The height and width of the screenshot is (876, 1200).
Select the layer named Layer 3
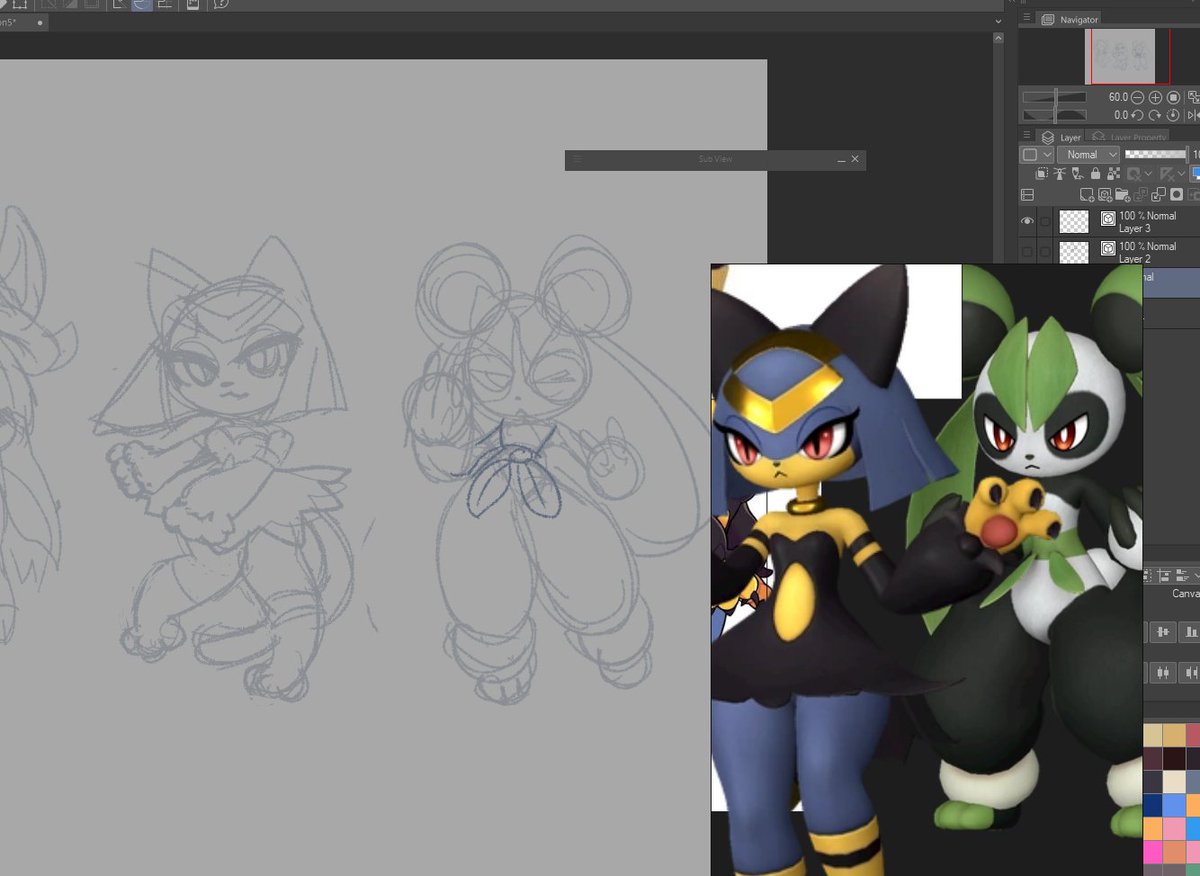[x=1134, y=229]
